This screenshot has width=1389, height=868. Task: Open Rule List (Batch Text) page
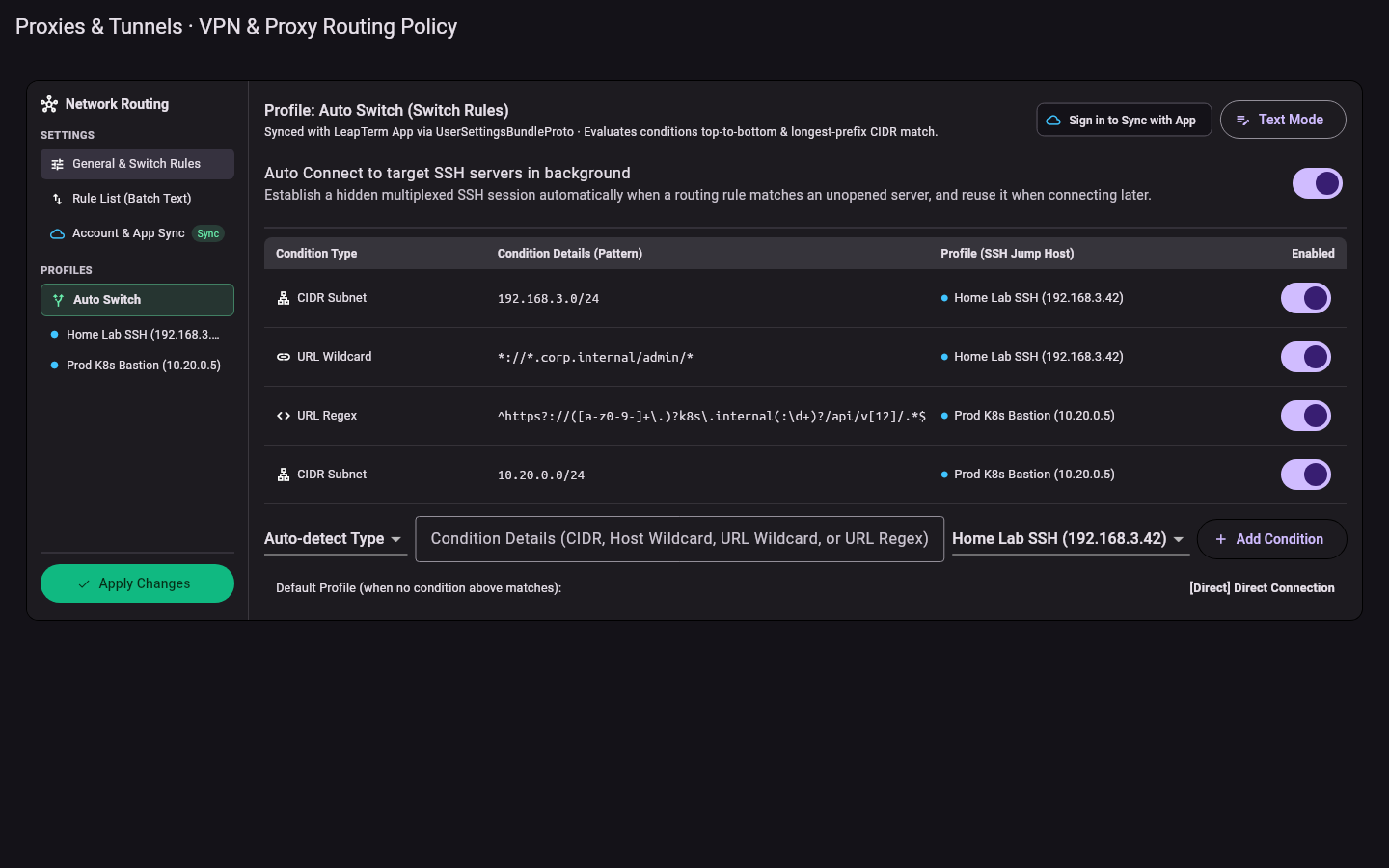[x=137, y=199]
